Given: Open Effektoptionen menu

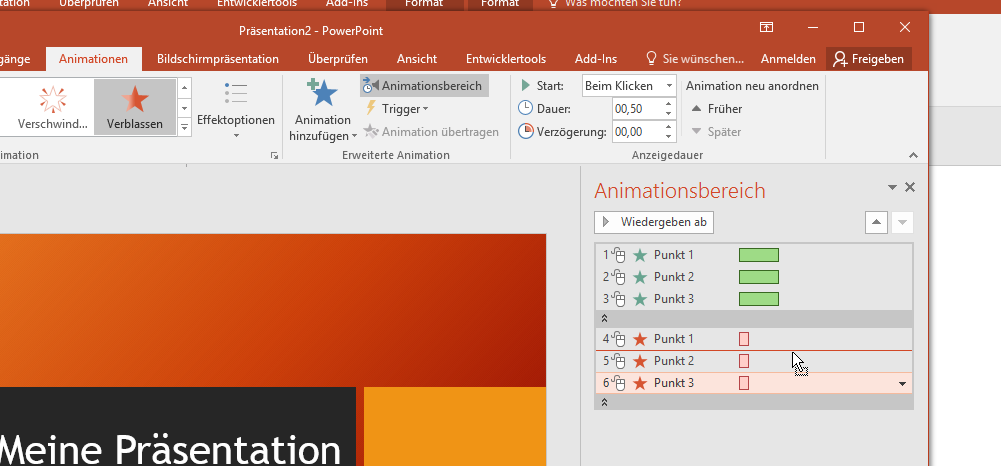Looking at the screenshot, I should coord(236,110).
